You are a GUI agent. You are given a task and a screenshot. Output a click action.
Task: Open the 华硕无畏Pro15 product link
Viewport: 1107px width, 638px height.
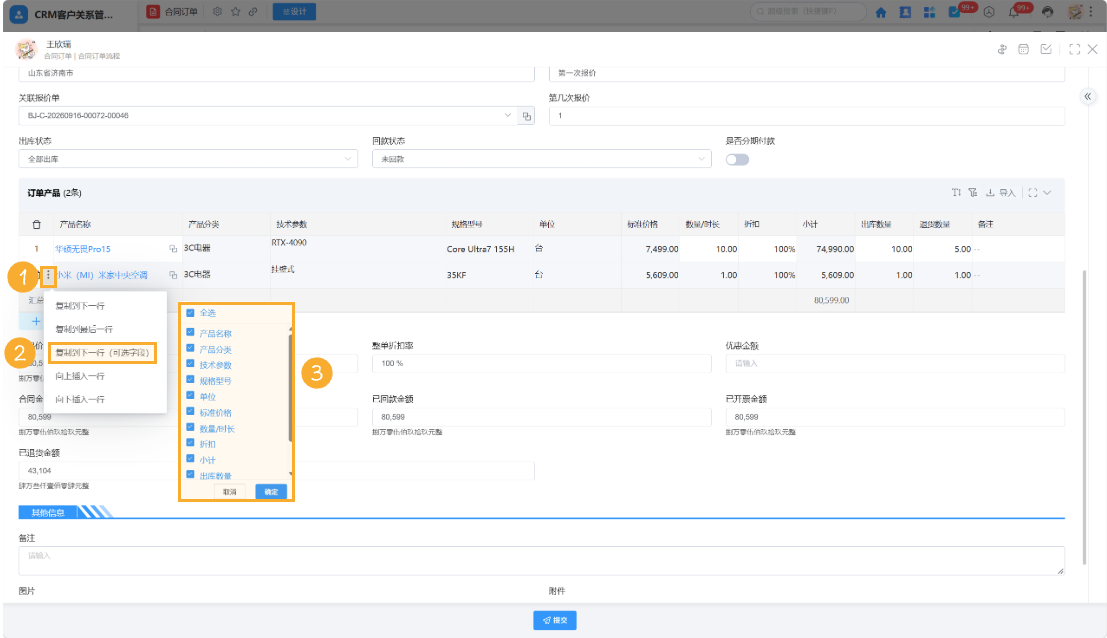click(x=83, y=249)
